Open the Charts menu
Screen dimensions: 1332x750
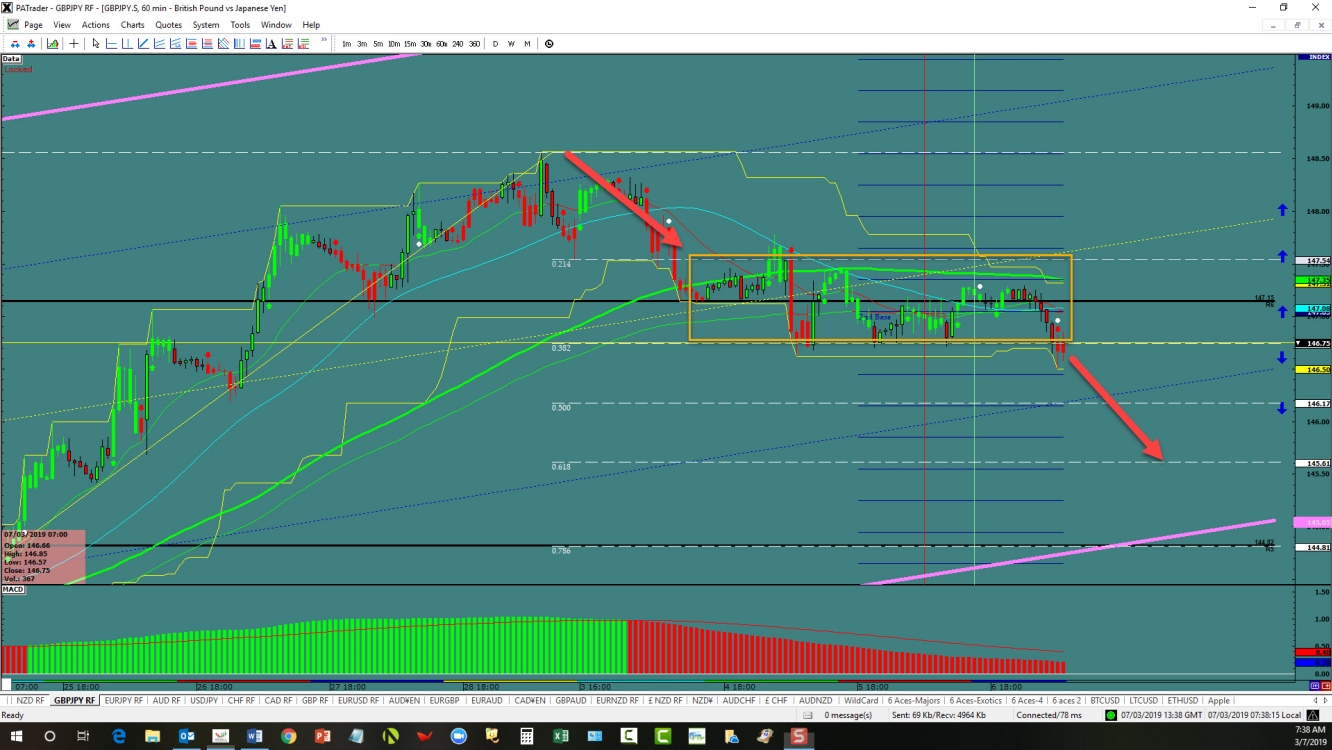(132, 25)
